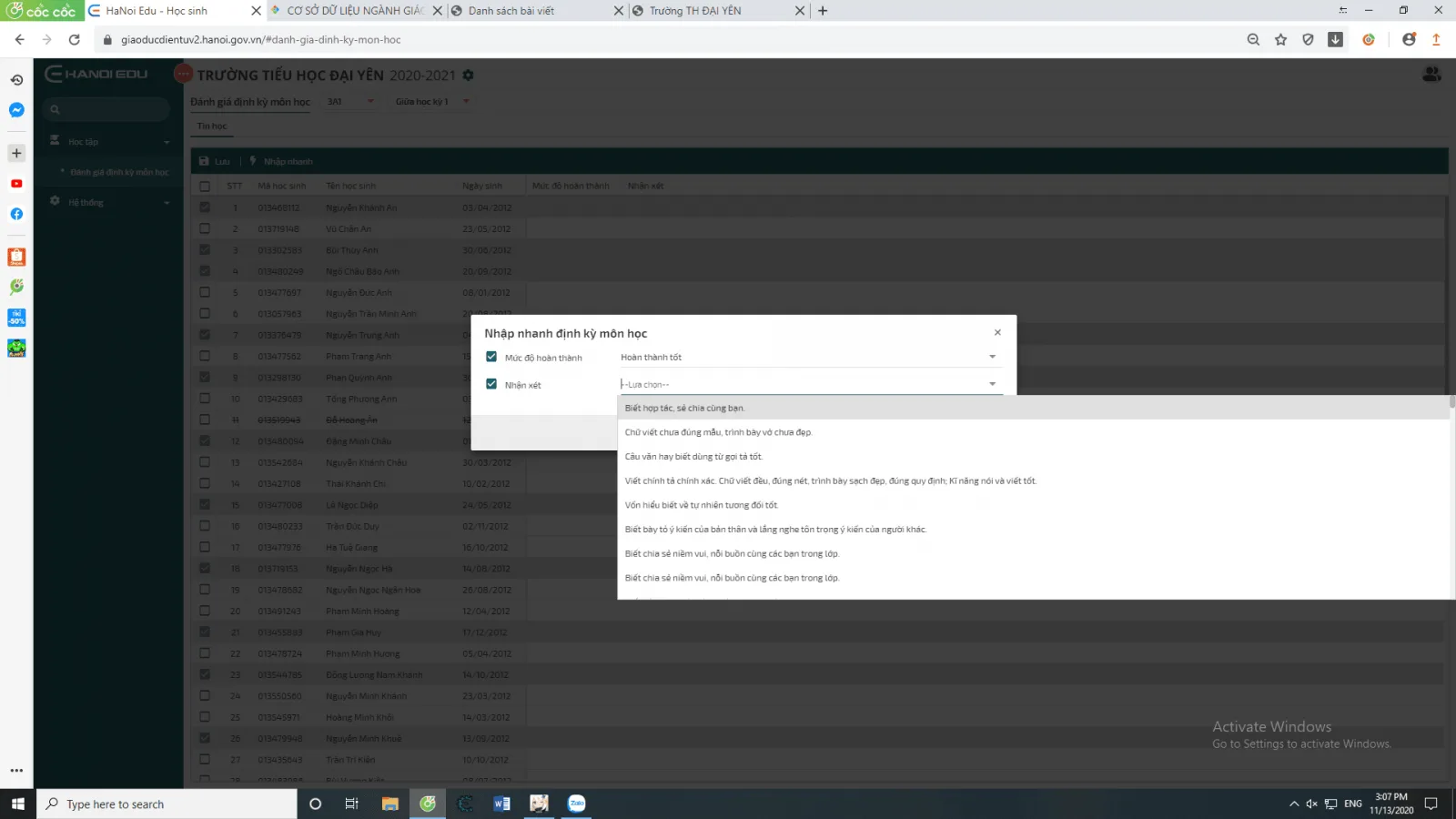The image size is (1456, 819).
Task: Open the Zalo app in the taskbar
Action: point(577,804)
